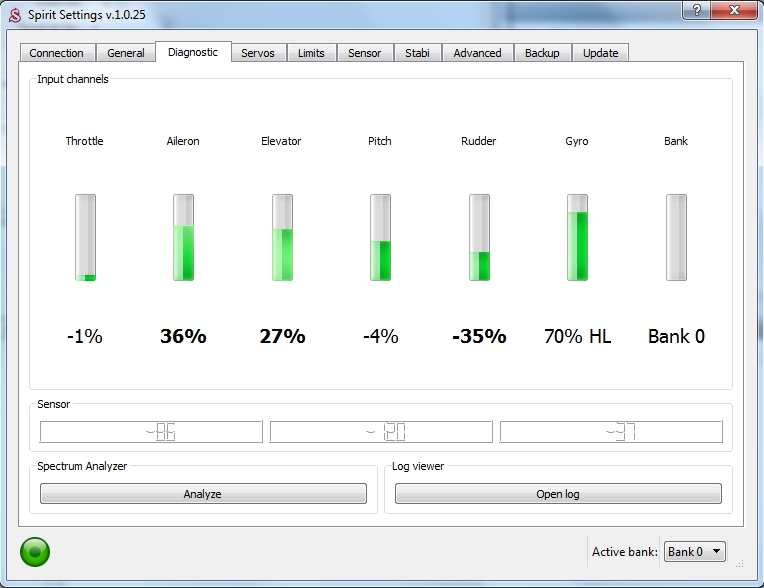The width and height of the screenshot is (764, 588).
Task: Show the Advanced tab
Action: pos(477,53)
